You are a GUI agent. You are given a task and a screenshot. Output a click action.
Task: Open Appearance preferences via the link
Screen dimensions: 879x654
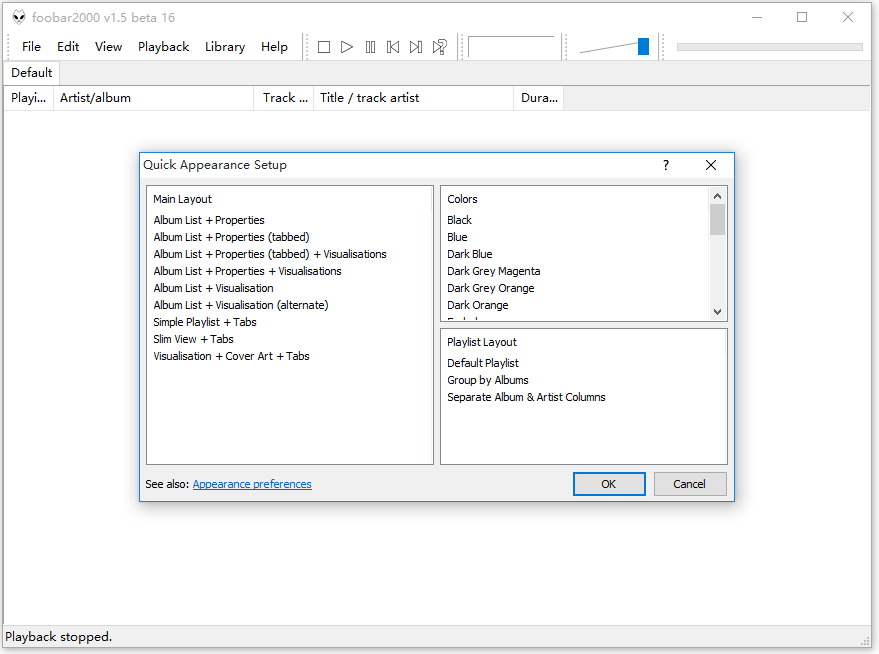click(x=252, y=484)
